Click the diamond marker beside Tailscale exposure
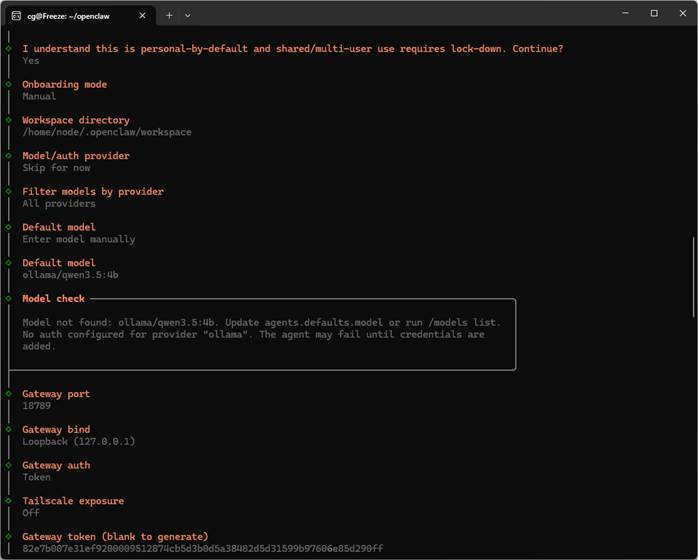698x560 pixels. [x=9, y=501]
